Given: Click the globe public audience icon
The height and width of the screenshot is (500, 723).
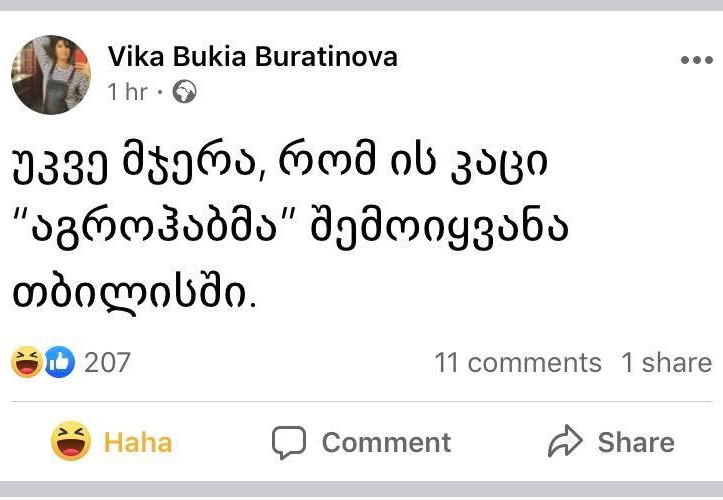Looking at the screenshot, I should (185, 92).
